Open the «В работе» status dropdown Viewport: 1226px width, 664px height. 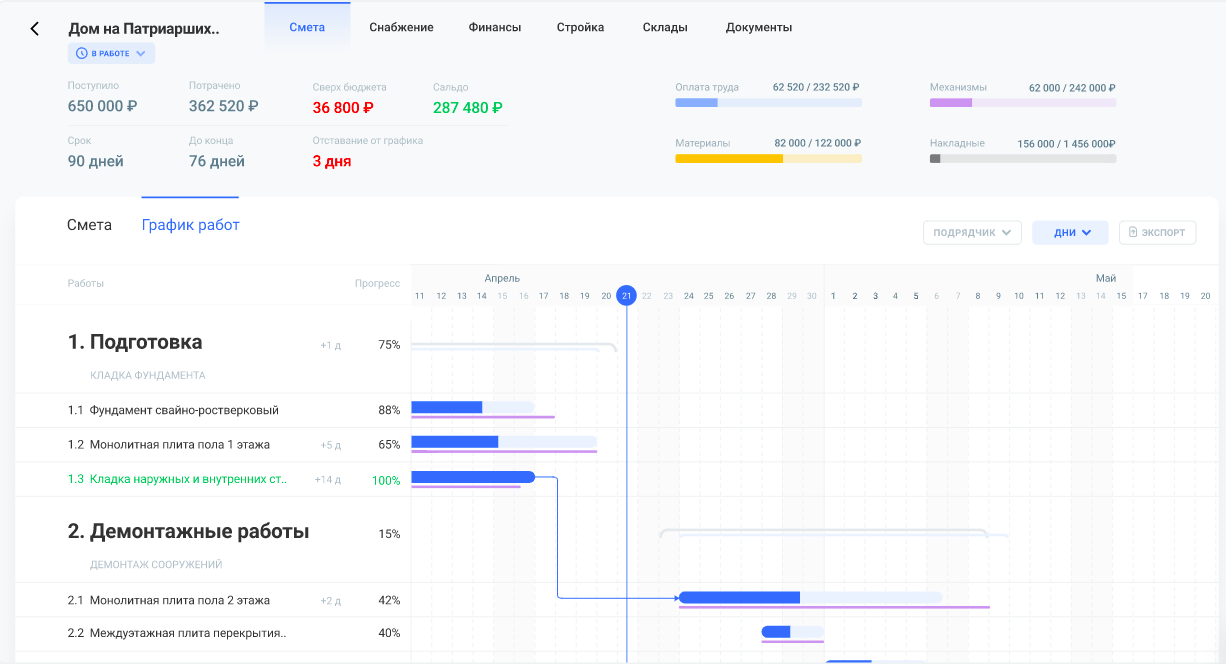[x=111, y=53]
